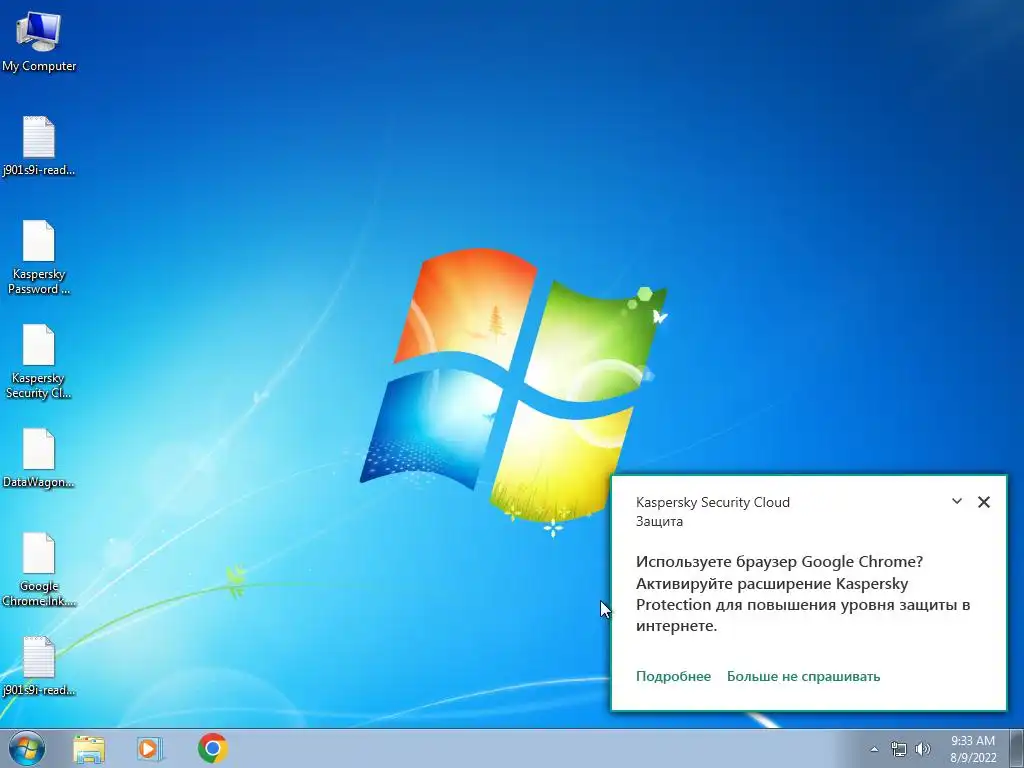1024x768 pixels.
Task: Show hidden system tray icons arrow
Action: 874,749
